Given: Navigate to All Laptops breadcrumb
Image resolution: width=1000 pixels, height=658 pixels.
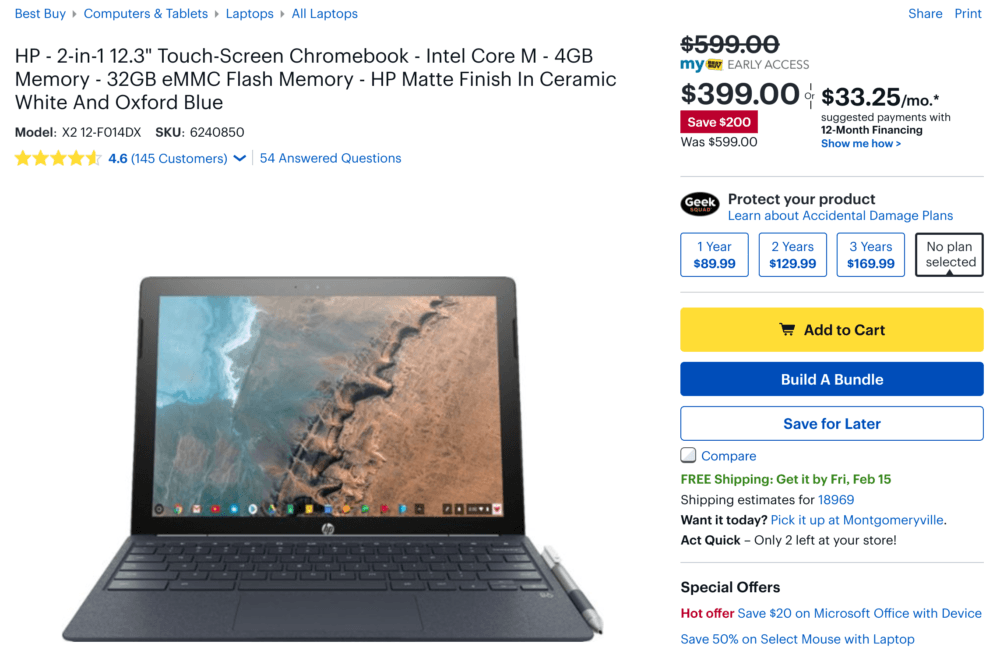Looking at the screenshot, I should coord(325,13).
